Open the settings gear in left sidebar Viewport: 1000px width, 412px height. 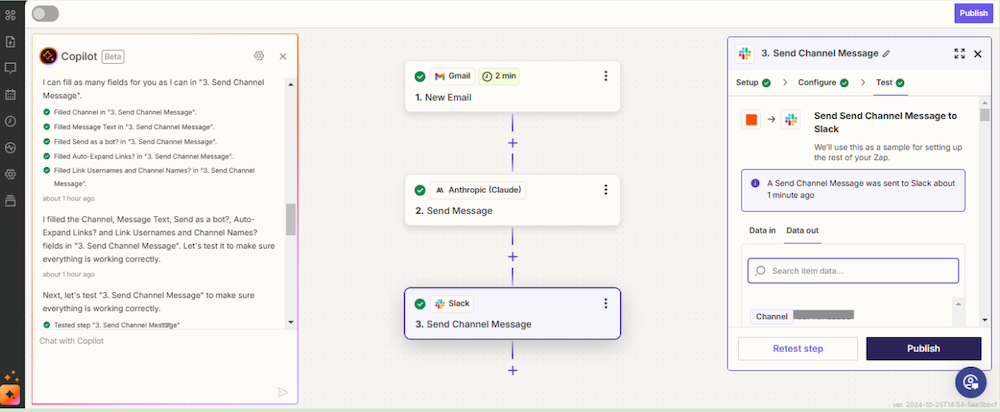pyautogui.click(x=10, y=174)
